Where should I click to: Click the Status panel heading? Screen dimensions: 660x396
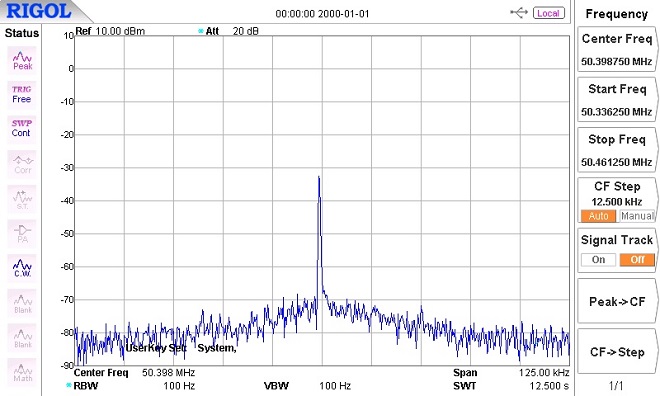(21, 33)
